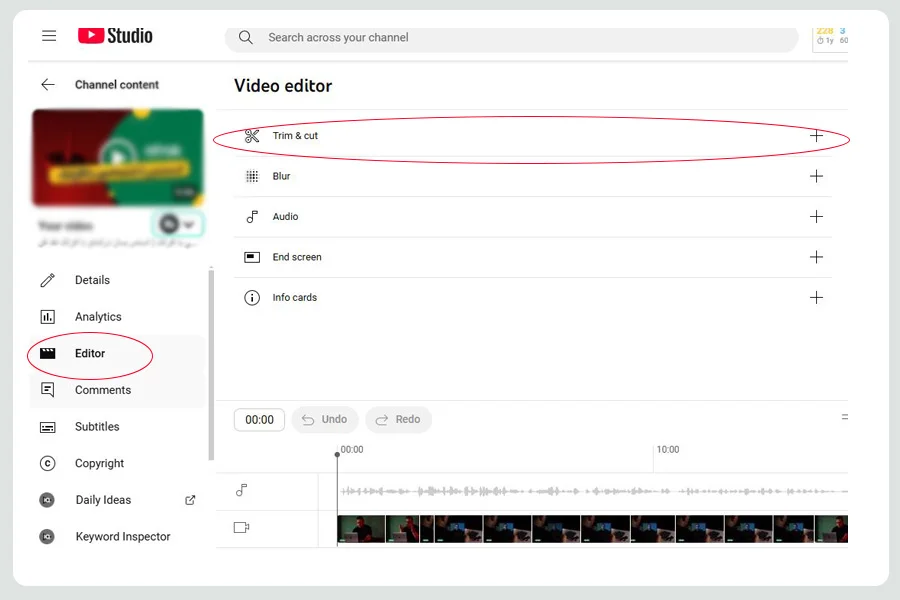The image size is (900, 600).
Task: Click the blurred video thumbnail in sidebar
Action: (x=118, y=158)
